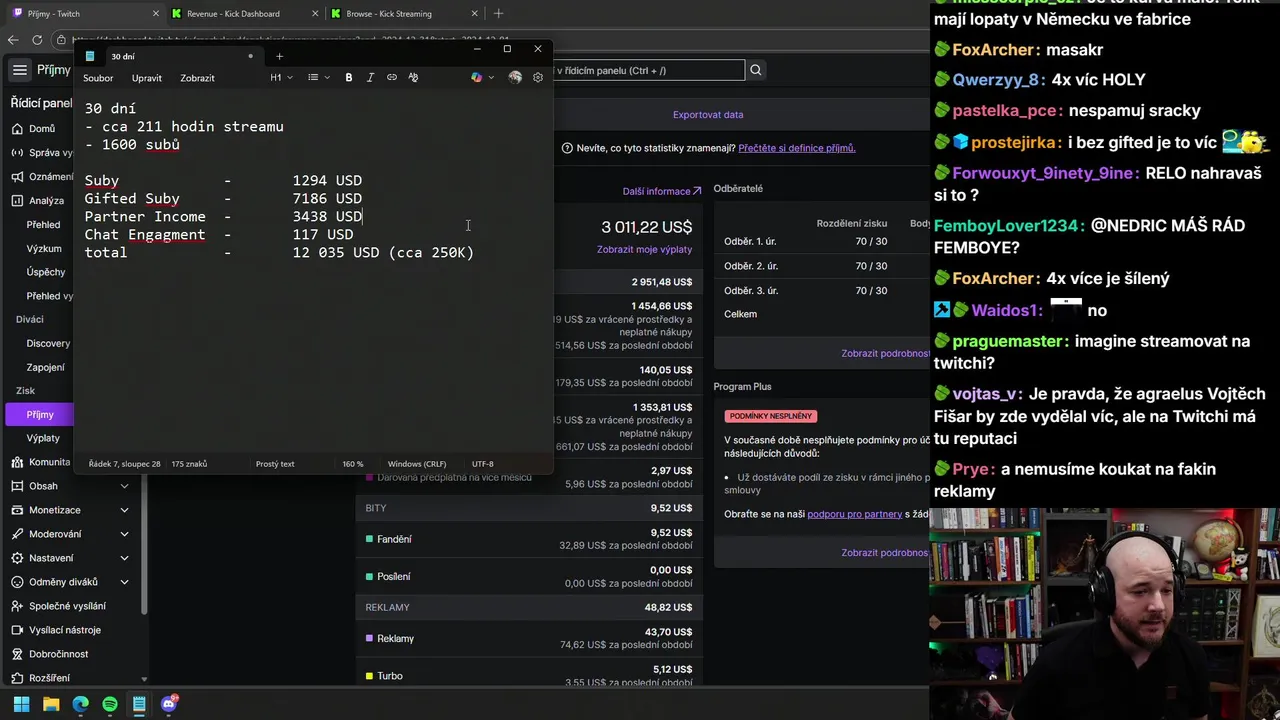Screen dimensions: 1280x720
Task: Open the Upravit menu
Action: [147, 78]
